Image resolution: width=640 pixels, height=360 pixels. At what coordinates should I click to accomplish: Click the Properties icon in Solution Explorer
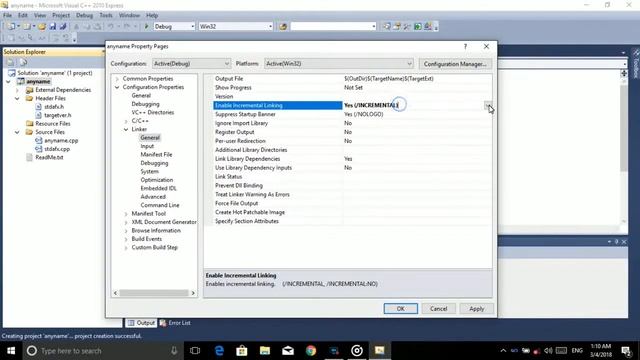tap(11, 62)
